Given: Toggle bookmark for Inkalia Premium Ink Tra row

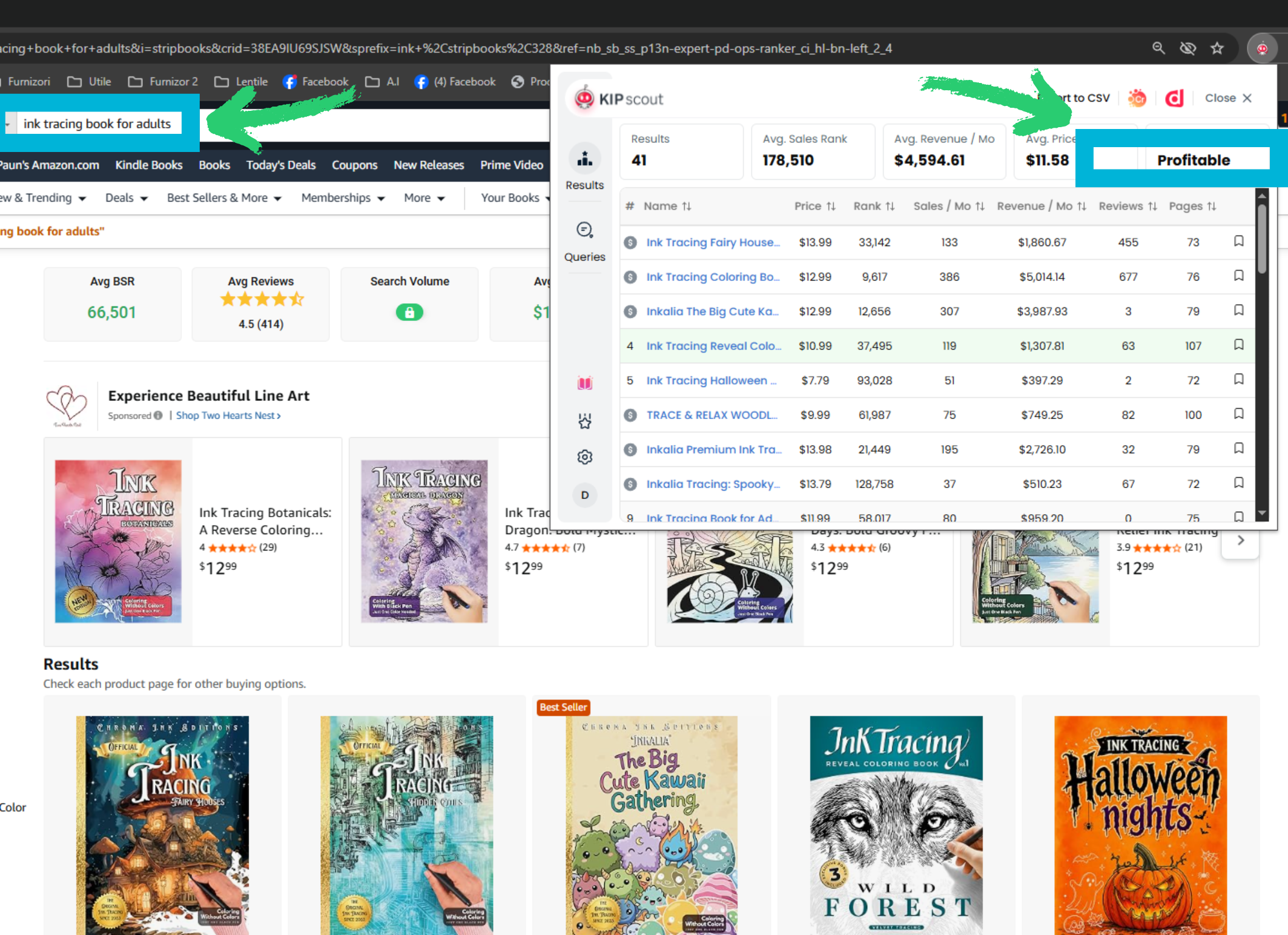Looking at the screenshot, I should pos(1239,448).
